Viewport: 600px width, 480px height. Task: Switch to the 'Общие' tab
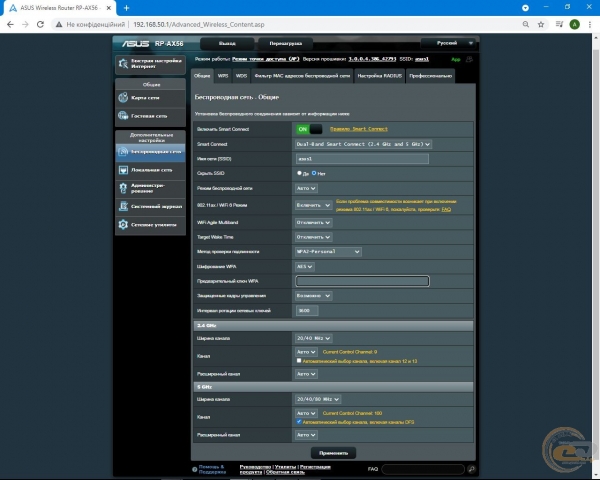click(x=202, y=76)
